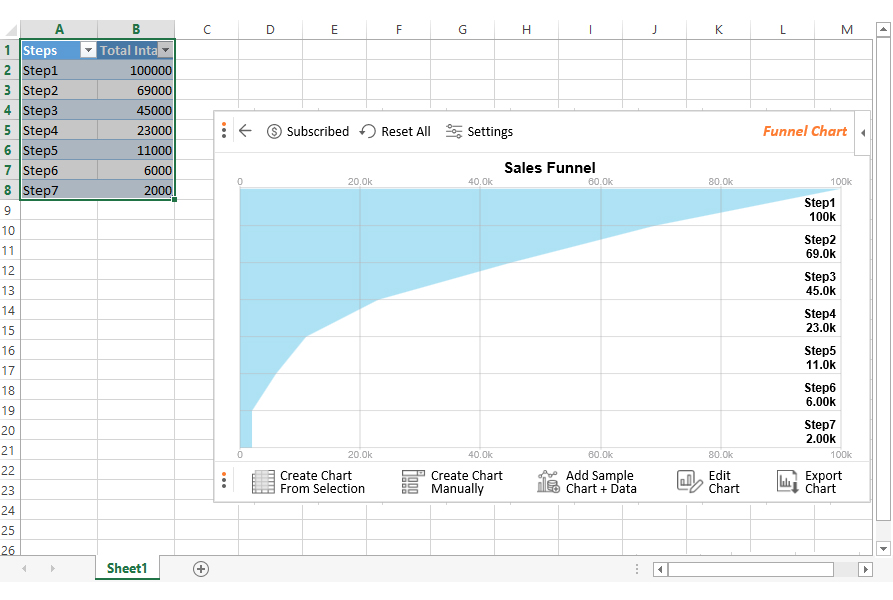
Task: Click the previous sheet navigation arrow
Action: click(x=24, y=569)
